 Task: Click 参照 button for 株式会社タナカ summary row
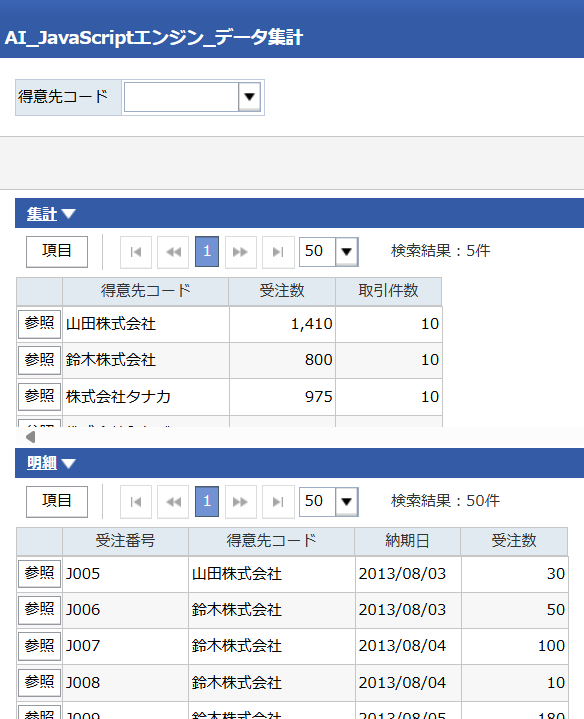(x=39, y=397)
